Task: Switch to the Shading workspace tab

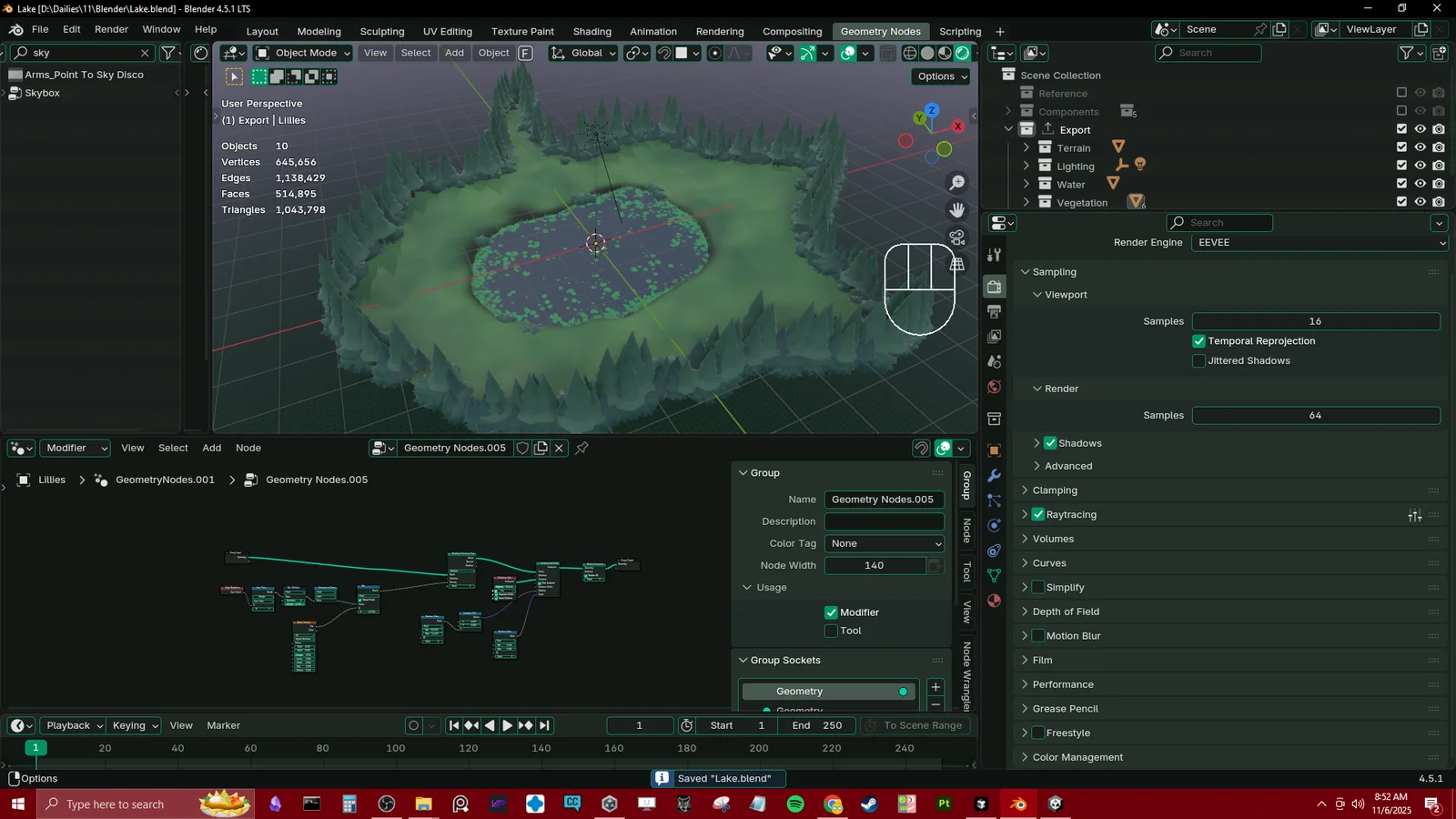Action: (591, 32)
